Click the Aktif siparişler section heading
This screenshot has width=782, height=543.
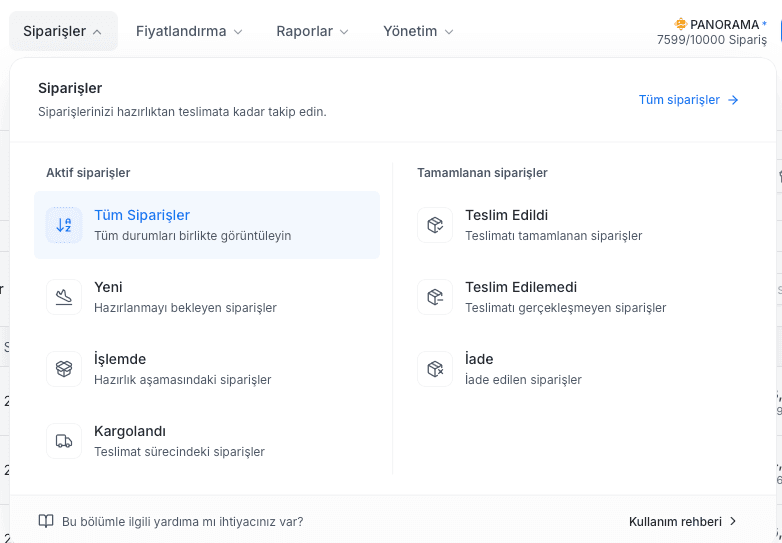[88, 173]
